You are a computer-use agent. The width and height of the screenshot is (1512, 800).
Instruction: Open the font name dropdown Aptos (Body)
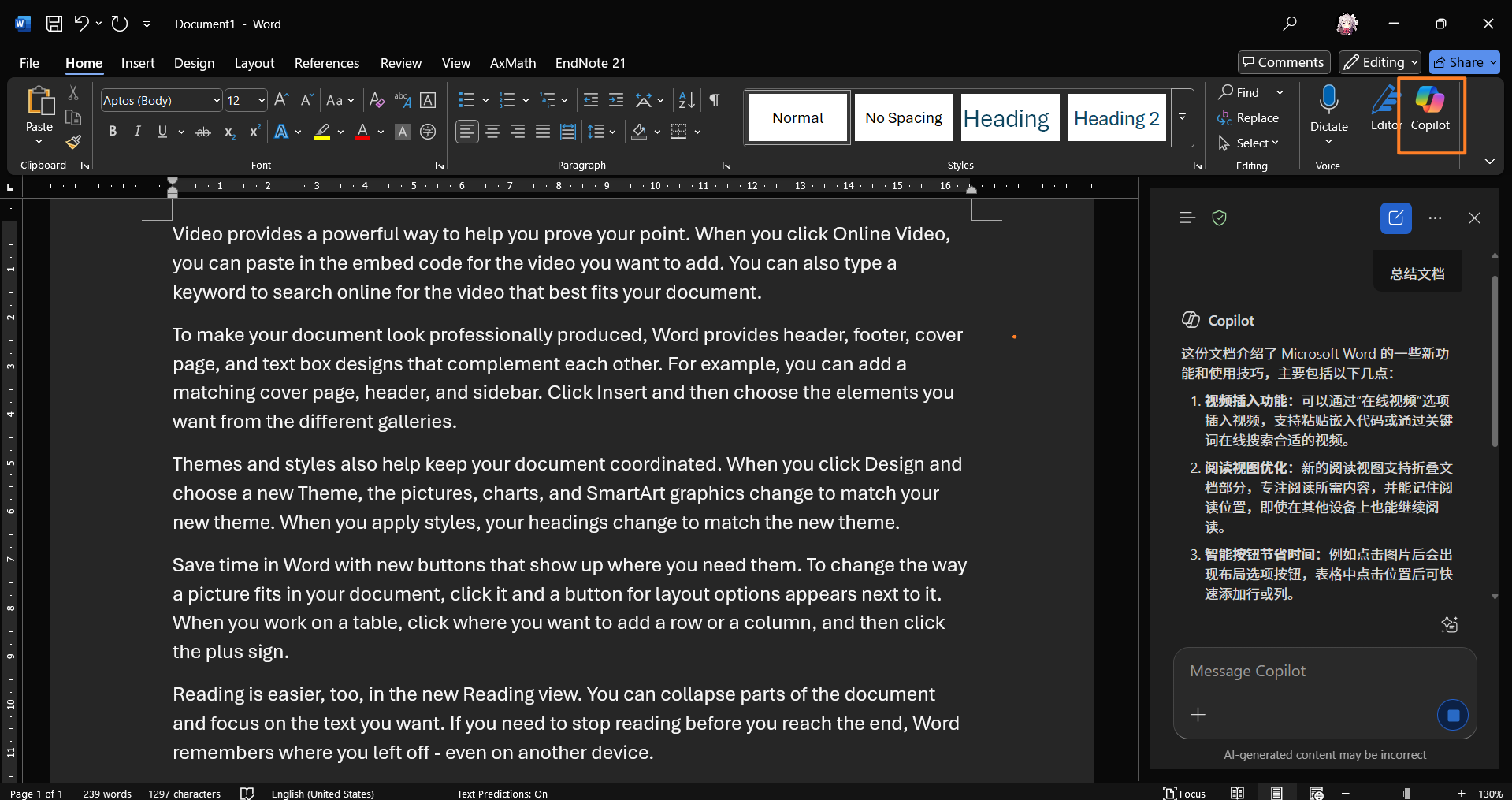217,100
